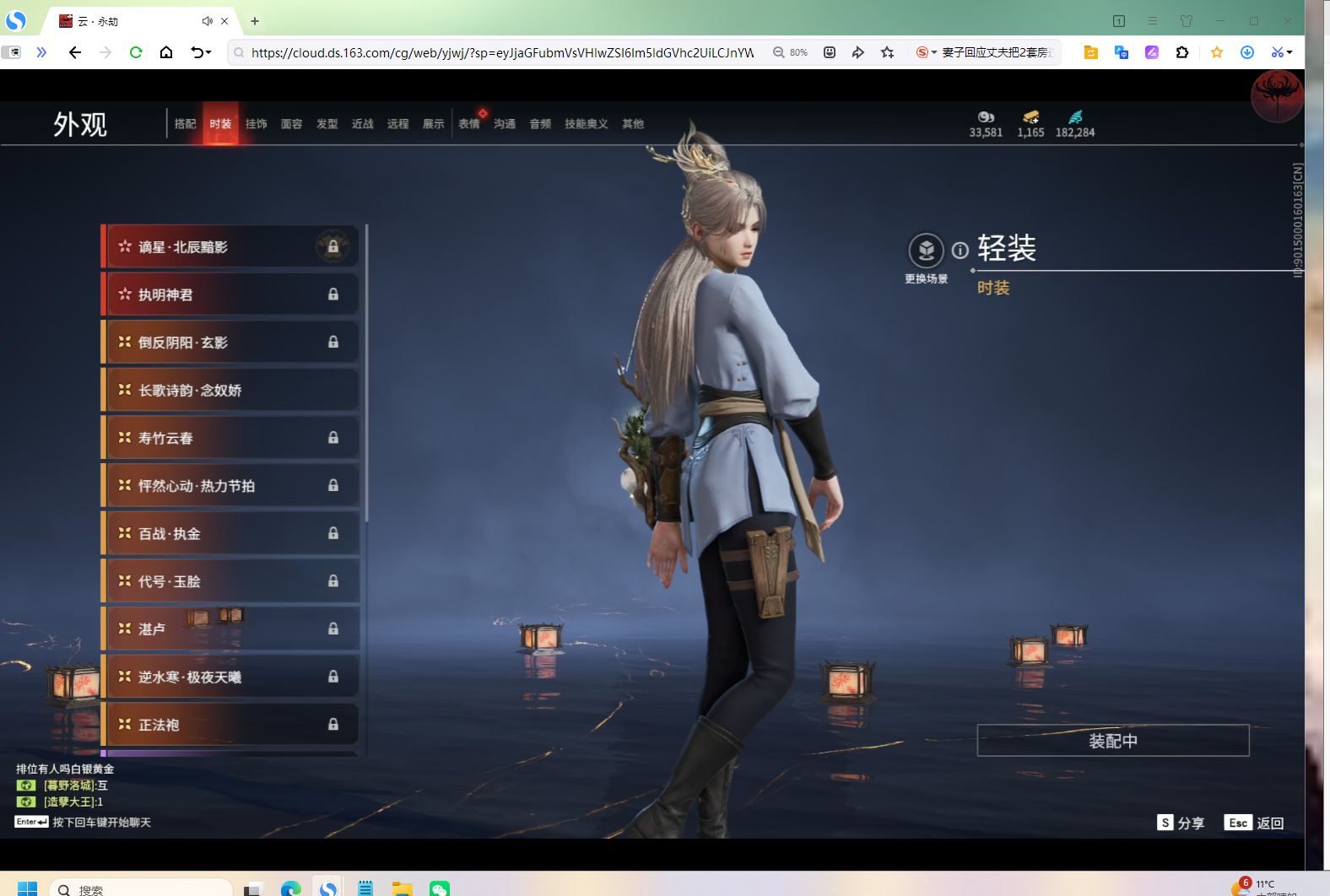Go back with the browser arrow
The height and width of the screenshot is (896, 1330).
point(75,52)
